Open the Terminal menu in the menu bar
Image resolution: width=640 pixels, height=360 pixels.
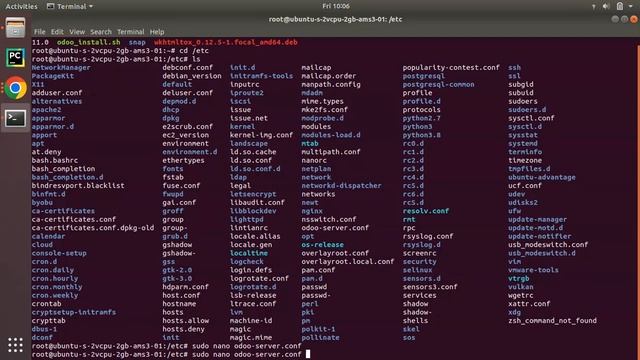pyautogui.click(x=131, y=32)
